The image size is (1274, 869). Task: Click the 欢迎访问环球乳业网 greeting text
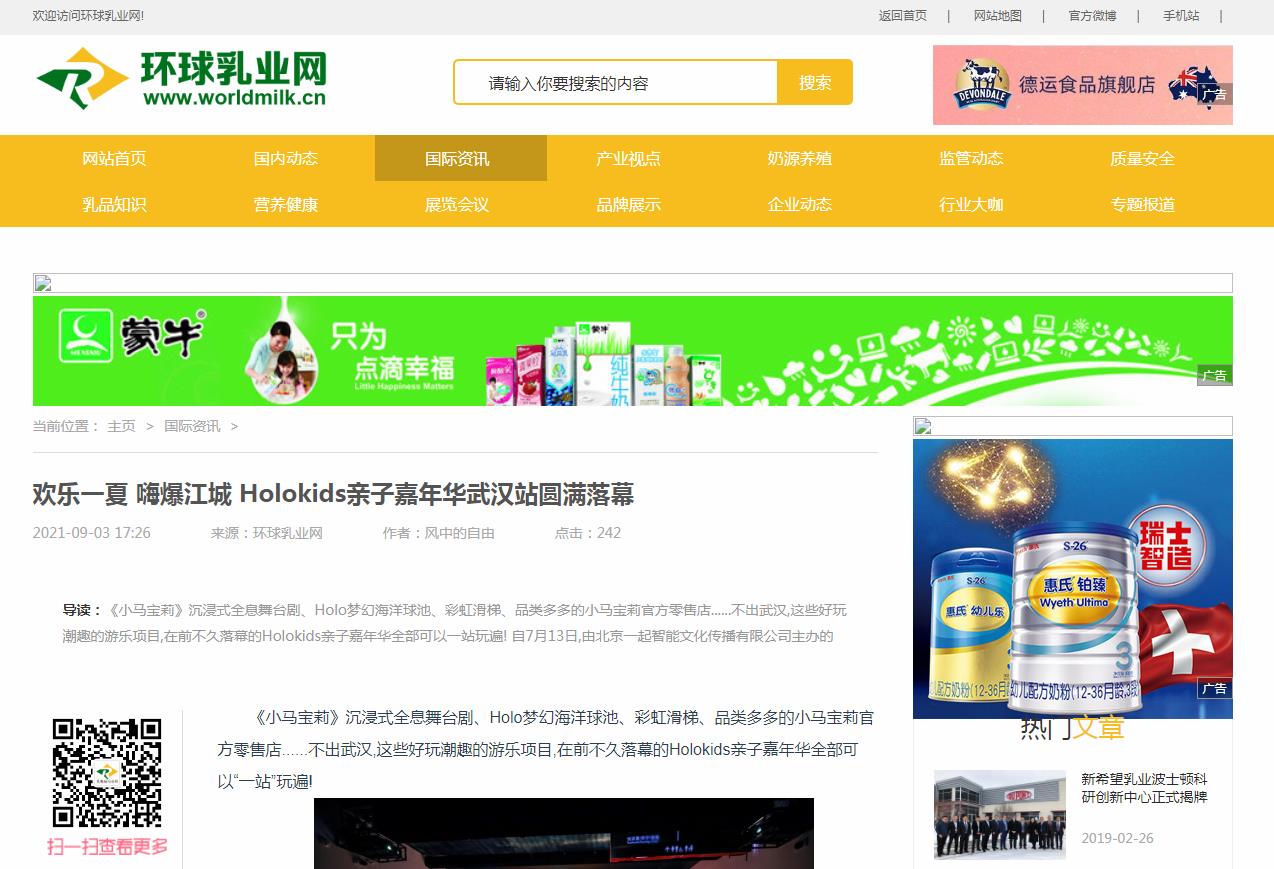(89, 16)
